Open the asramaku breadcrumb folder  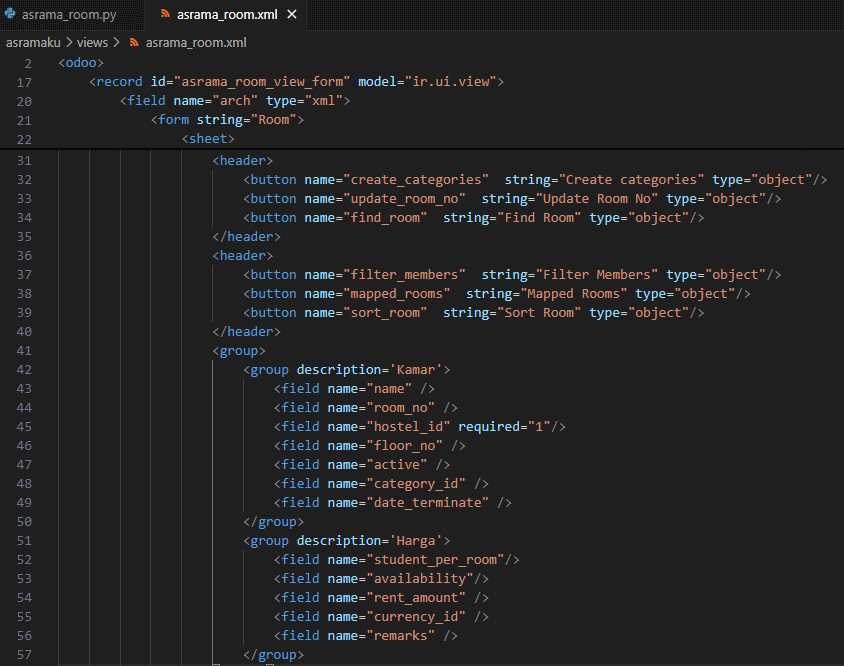click(x=33, y=43)
